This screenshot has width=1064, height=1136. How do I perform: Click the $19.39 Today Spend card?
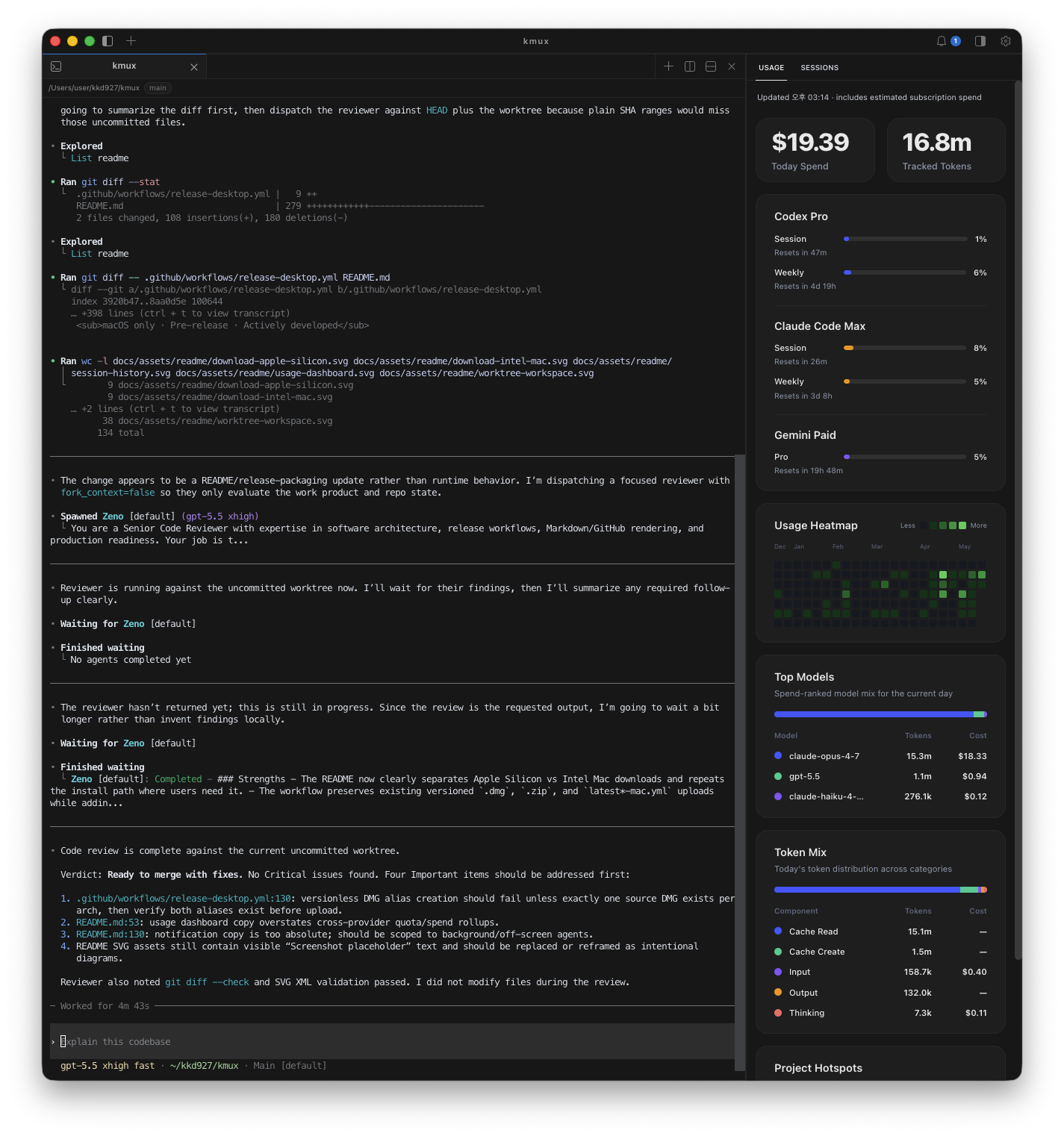816,150
